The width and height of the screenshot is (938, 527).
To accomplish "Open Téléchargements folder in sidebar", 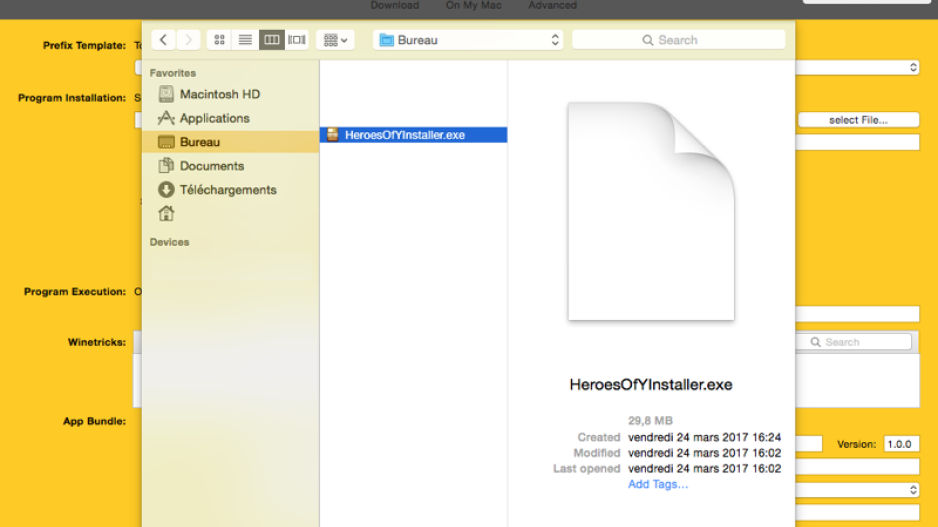I will click(228, 190).
